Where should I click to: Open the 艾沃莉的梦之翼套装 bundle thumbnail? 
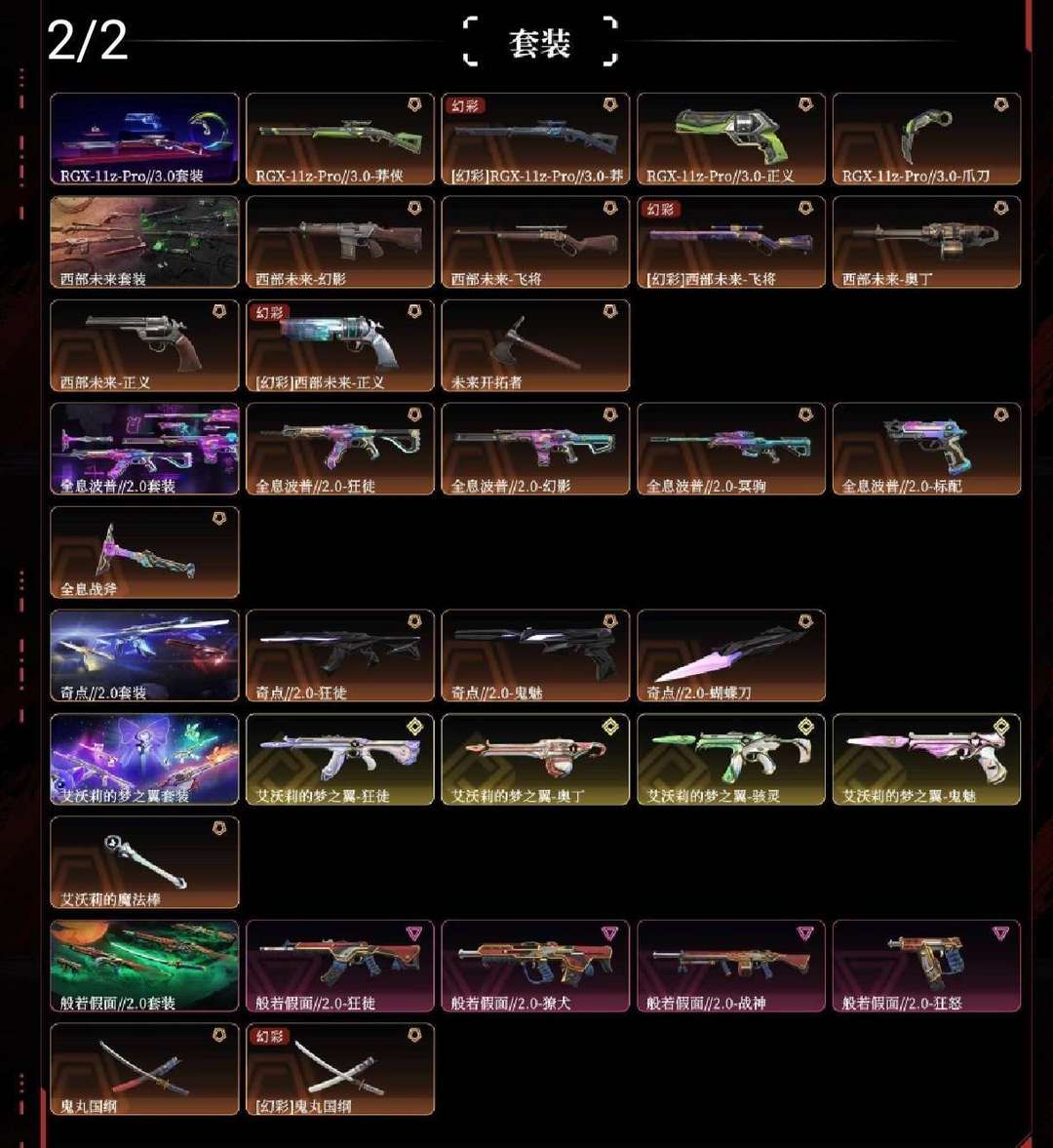pos(145,759)
